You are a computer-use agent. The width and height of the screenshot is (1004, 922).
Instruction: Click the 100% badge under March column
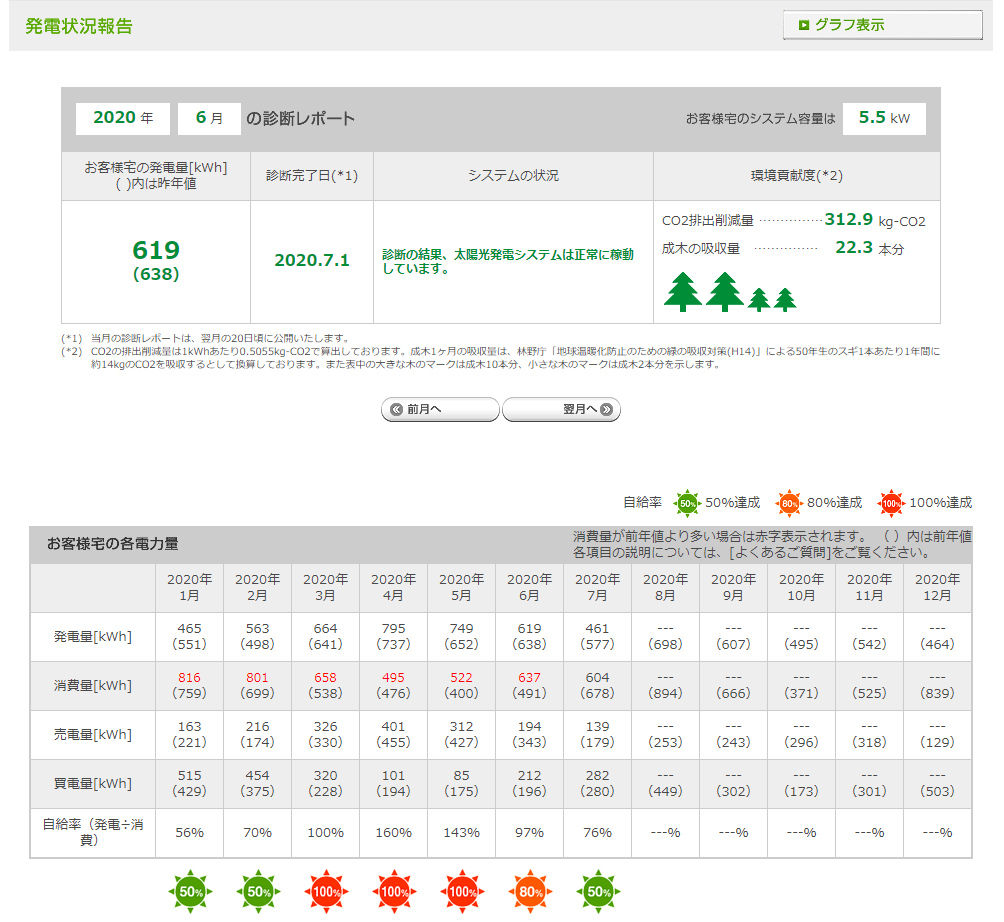point(326,891)
